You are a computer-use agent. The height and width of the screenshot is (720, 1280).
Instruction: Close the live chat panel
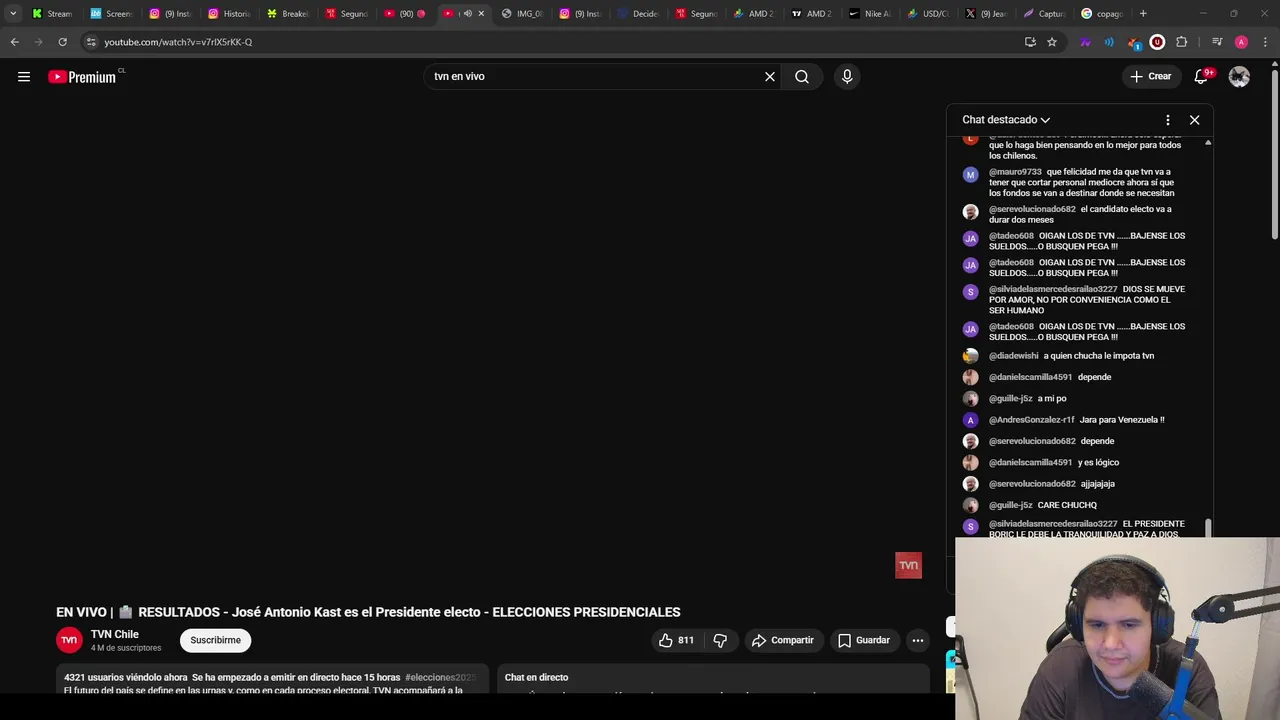tap(1194, 120)
